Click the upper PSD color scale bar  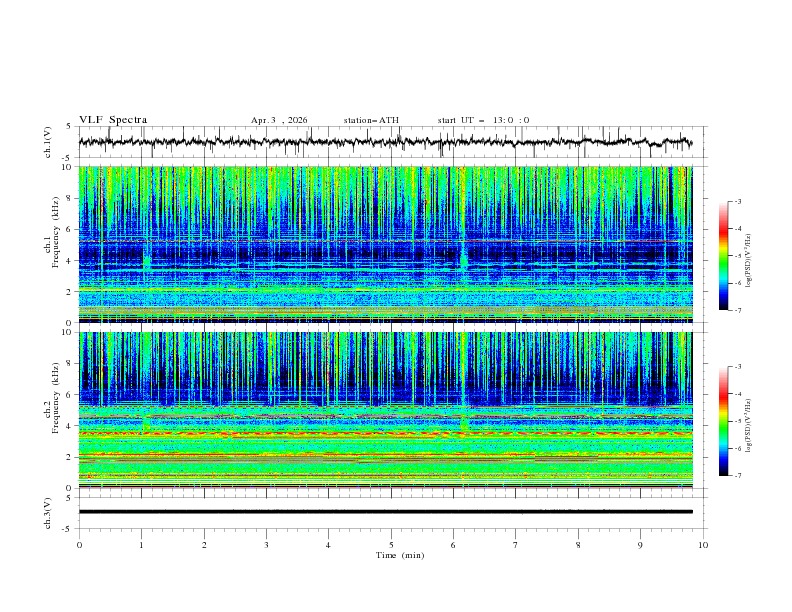723,255
